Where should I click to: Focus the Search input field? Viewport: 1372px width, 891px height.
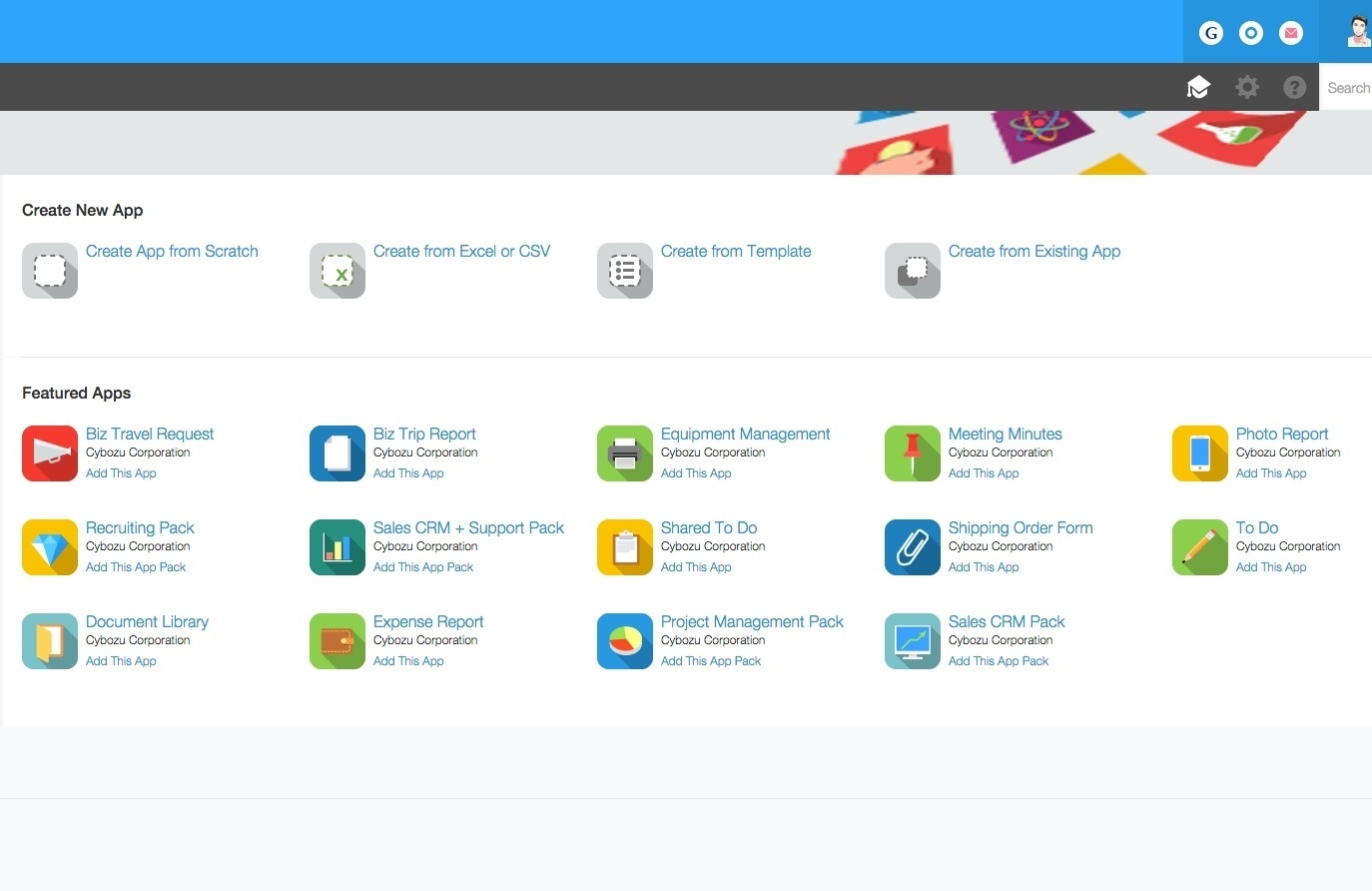pyautogui.click(x=1348, y=88)
